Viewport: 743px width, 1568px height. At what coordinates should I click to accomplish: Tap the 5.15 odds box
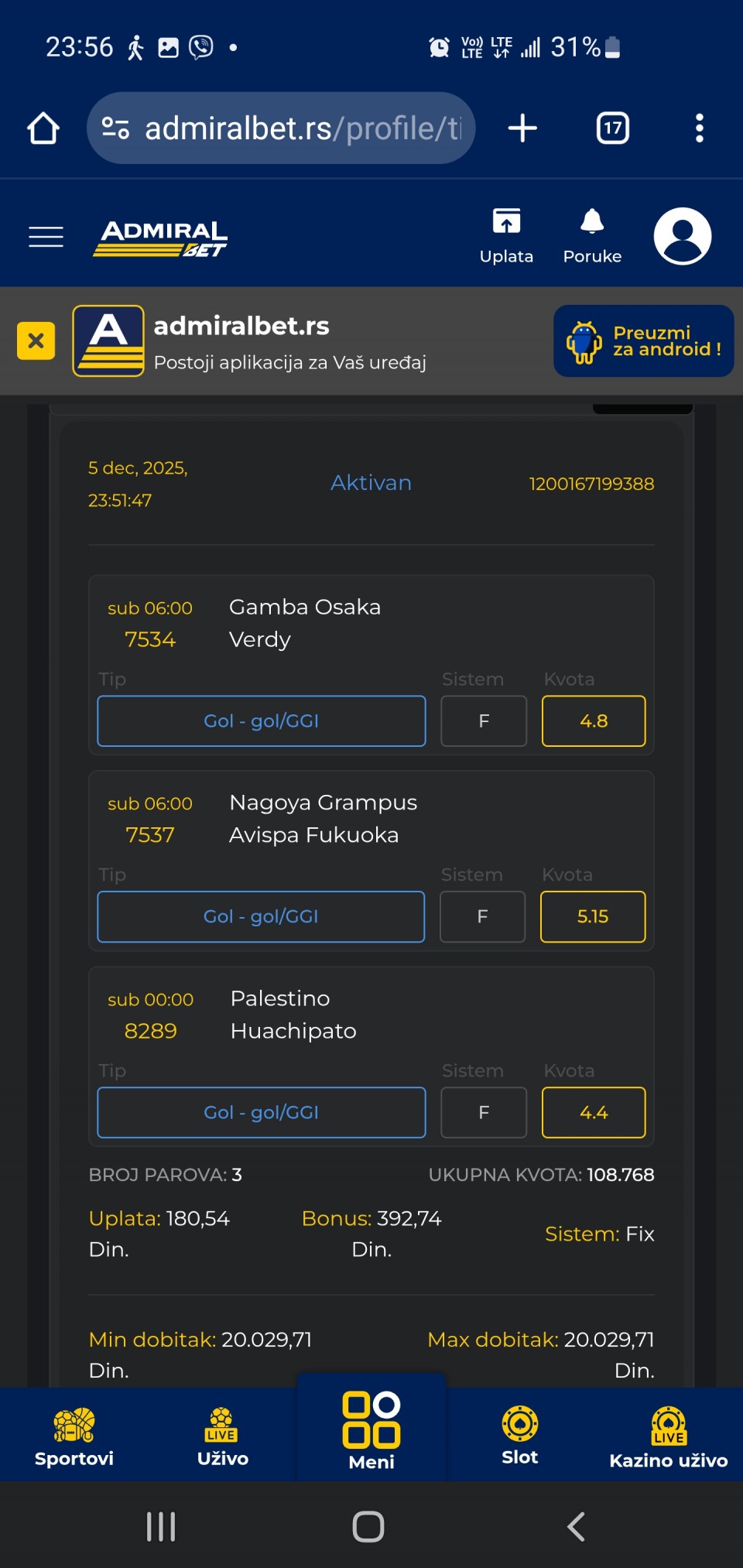(592, 917)
